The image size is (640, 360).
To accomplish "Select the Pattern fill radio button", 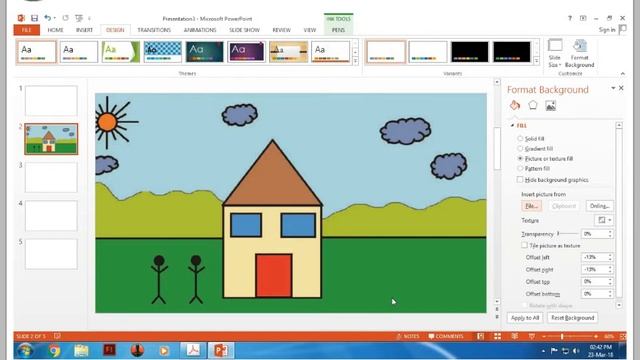I will pyautogui.click(x=520, y=168).
